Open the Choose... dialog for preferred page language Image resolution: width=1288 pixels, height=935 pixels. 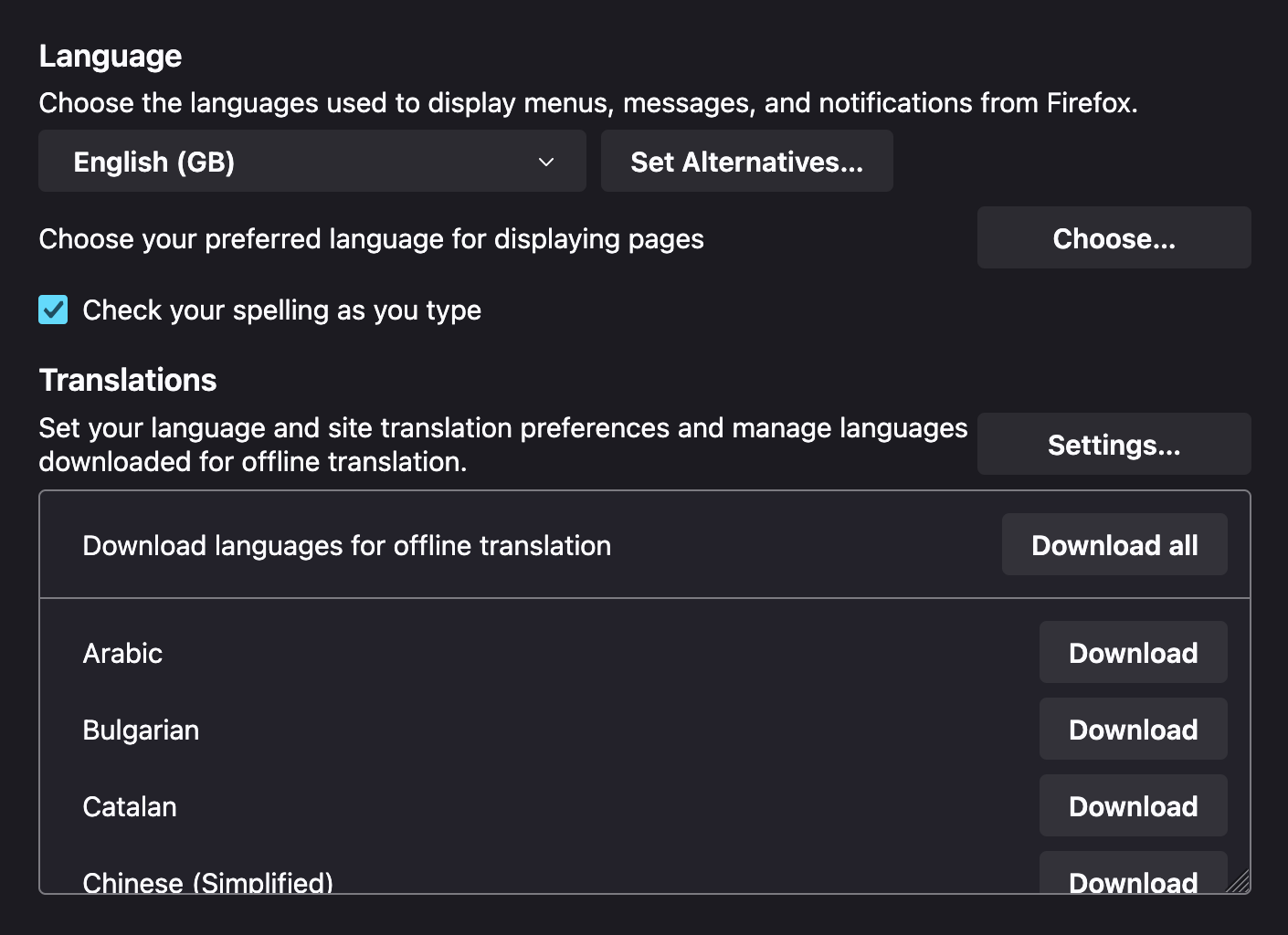(1113, 237)
